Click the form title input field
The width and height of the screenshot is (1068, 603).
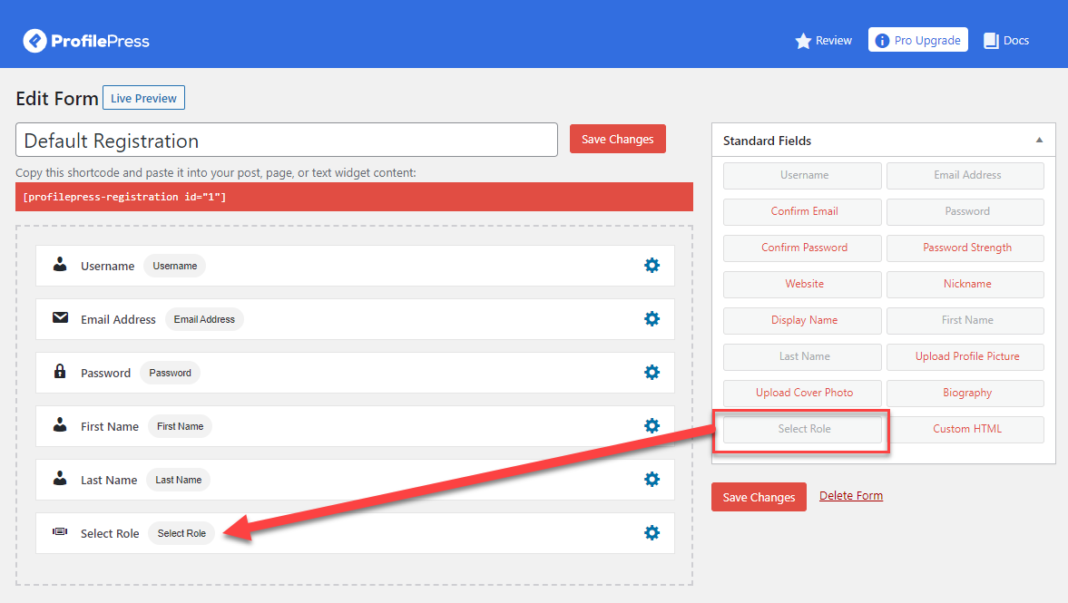coord(286,140)
